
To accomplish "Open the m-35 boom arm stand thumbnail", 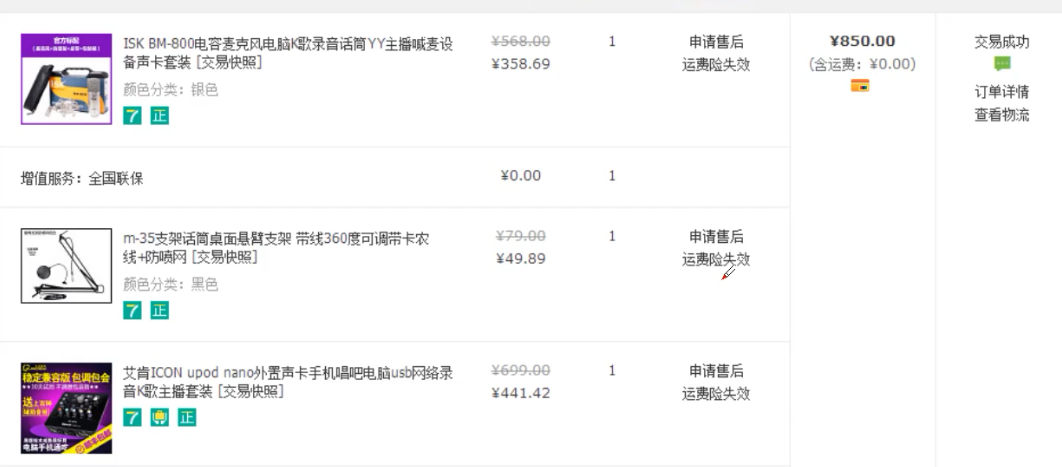I will coord(66,265).
